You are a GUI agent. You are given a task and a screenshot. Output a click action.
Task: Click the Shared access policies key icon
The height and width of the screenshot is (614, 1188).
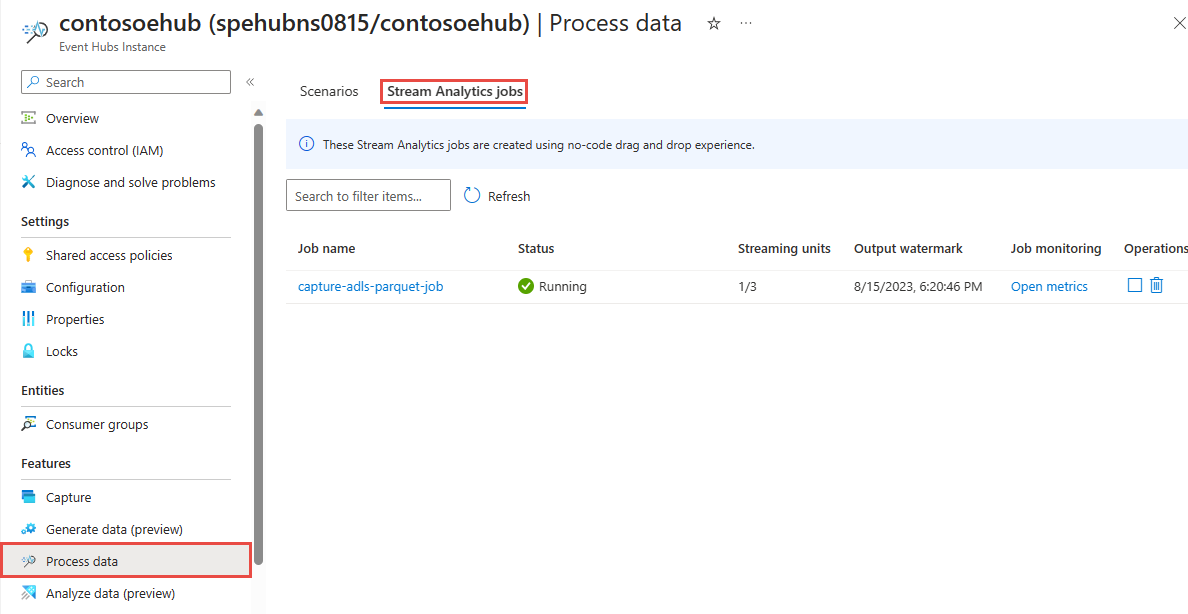click(29, 255)
